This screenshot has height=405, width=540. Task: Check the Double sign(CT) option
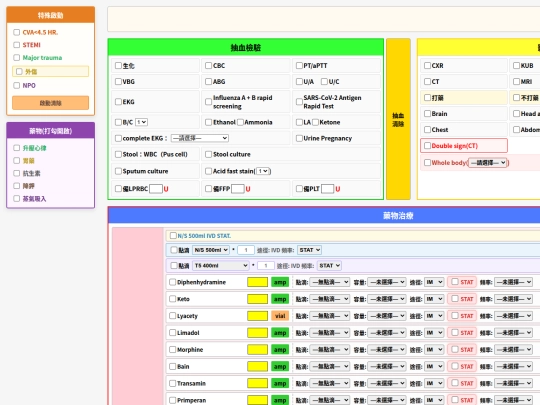tap(427, 146)
